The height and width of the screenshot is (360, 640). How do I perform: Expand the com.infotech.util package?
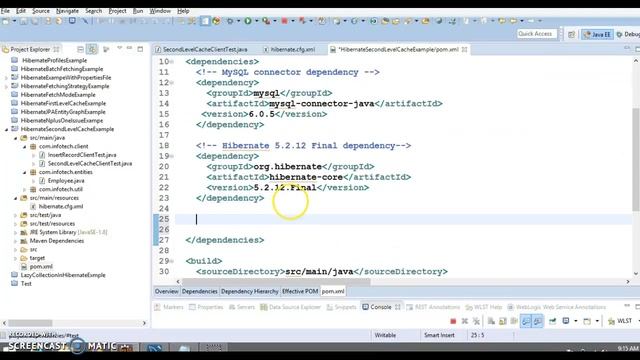(x=24, y=189)
